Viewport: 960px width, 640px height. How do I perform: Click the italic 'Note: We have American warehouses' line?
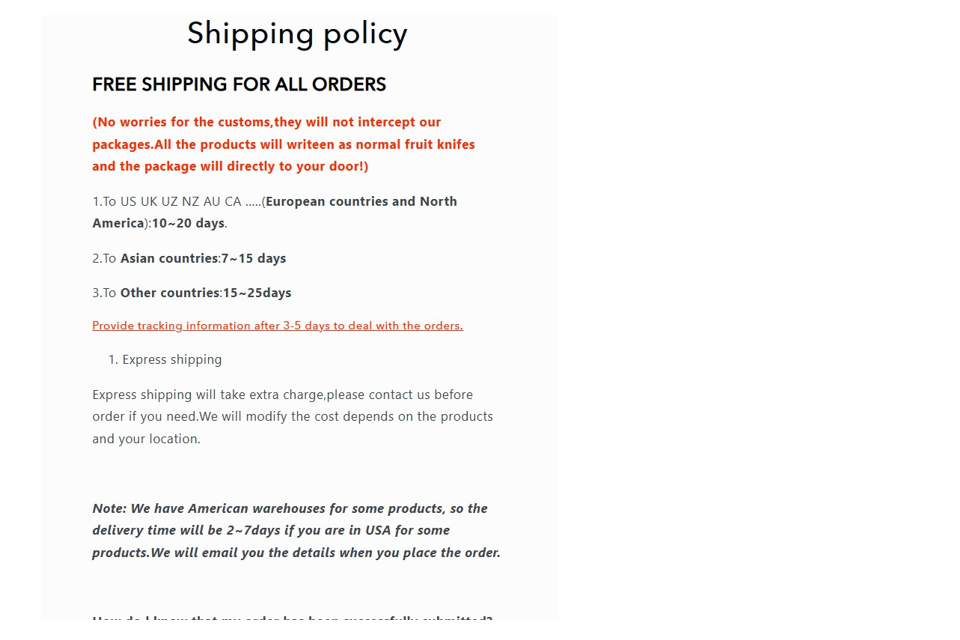289,509
